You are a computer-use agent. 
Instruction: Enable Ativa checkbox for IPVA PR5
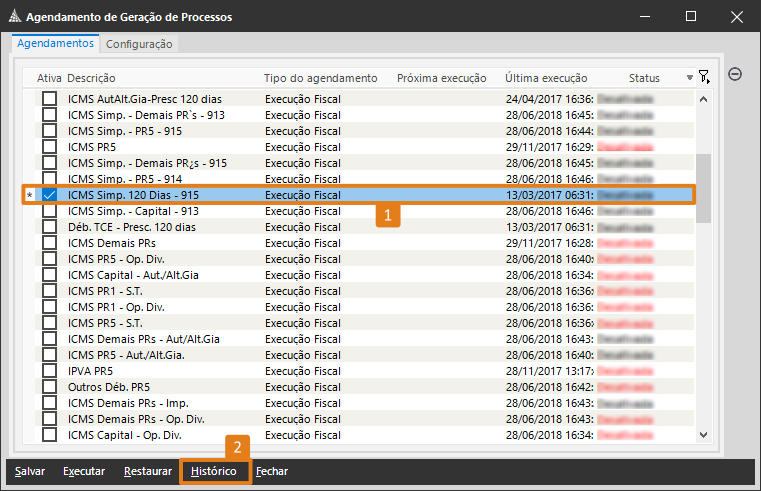[49, 371]
